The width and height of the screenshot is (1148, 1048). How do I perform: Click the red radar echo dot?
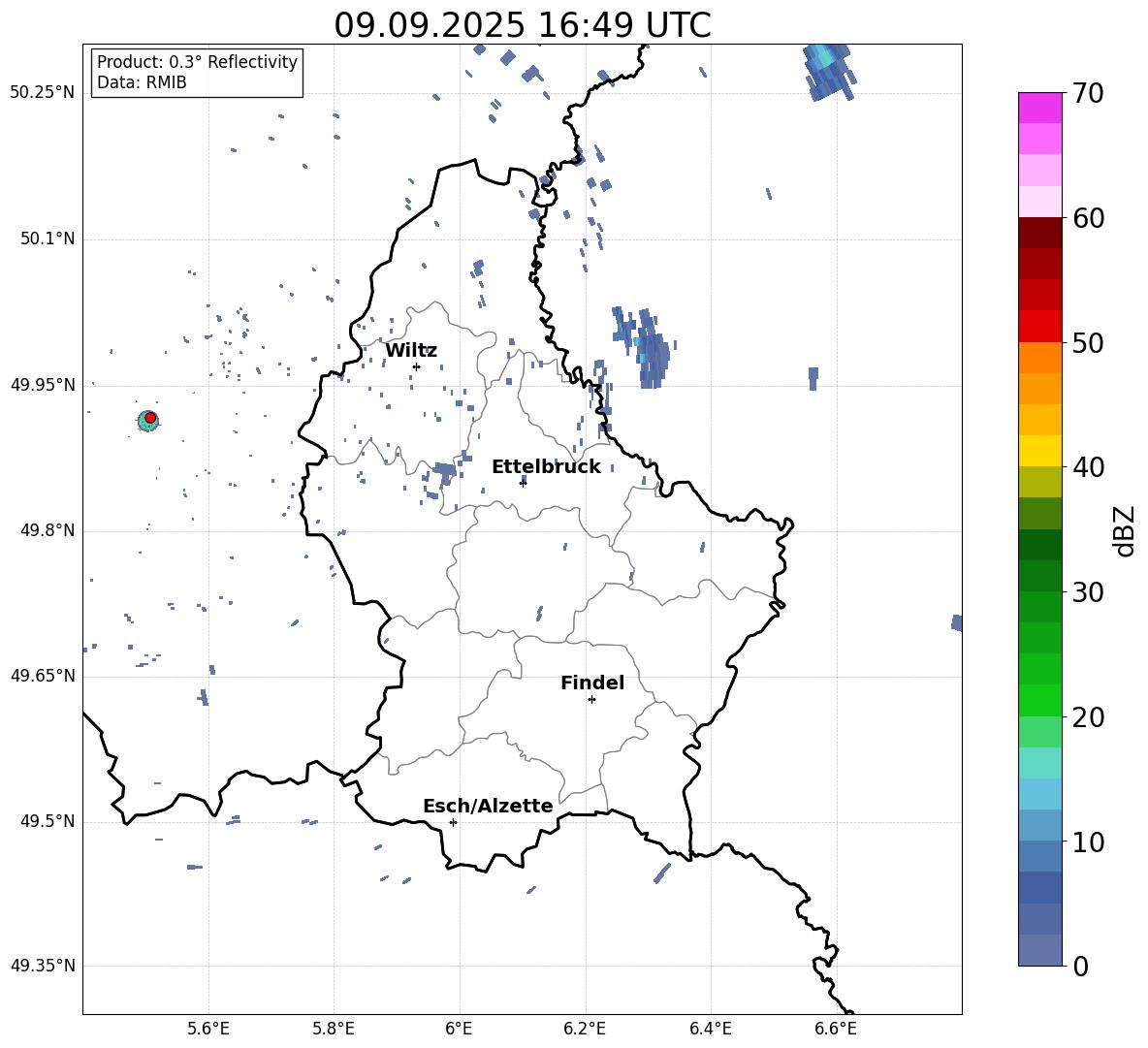tap(150, 418)
